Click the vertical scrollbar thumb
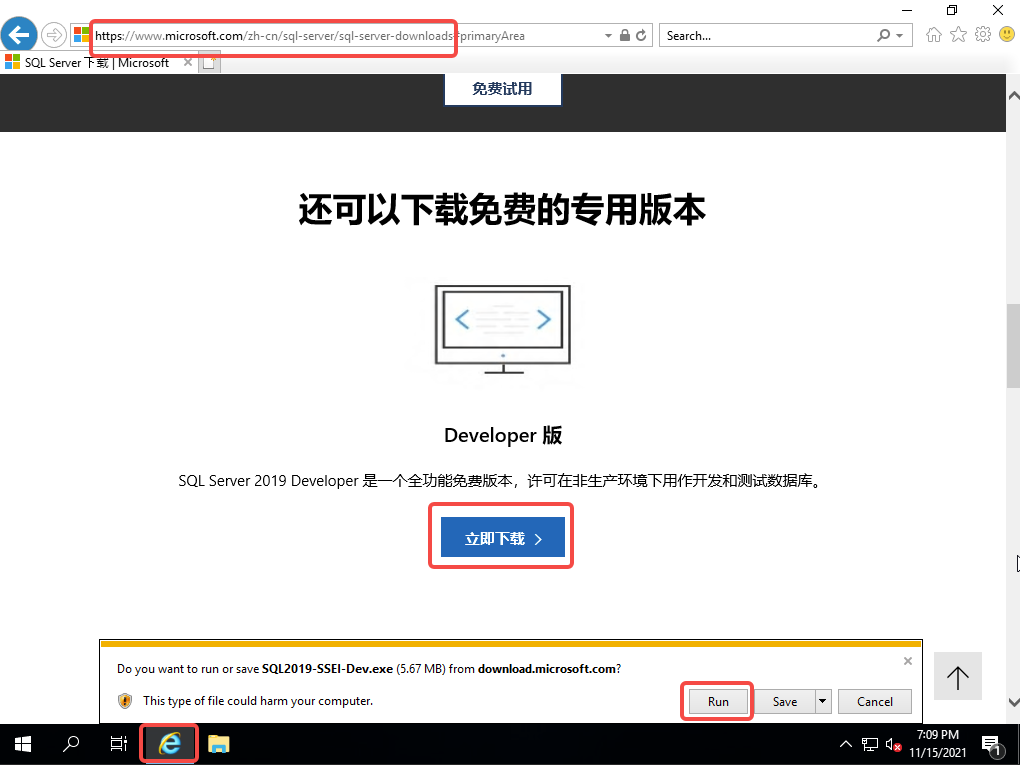This screenshot has width=1020, height=765. pyautogui.click(x=1013, y=346)
